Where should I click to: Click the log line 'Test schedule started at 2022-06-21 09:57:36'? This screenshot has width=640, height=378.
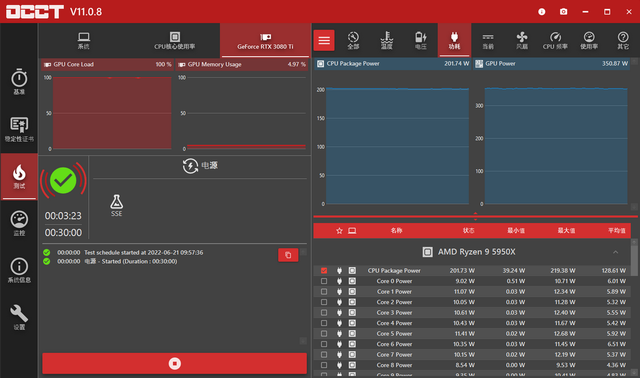click(144, 252)
